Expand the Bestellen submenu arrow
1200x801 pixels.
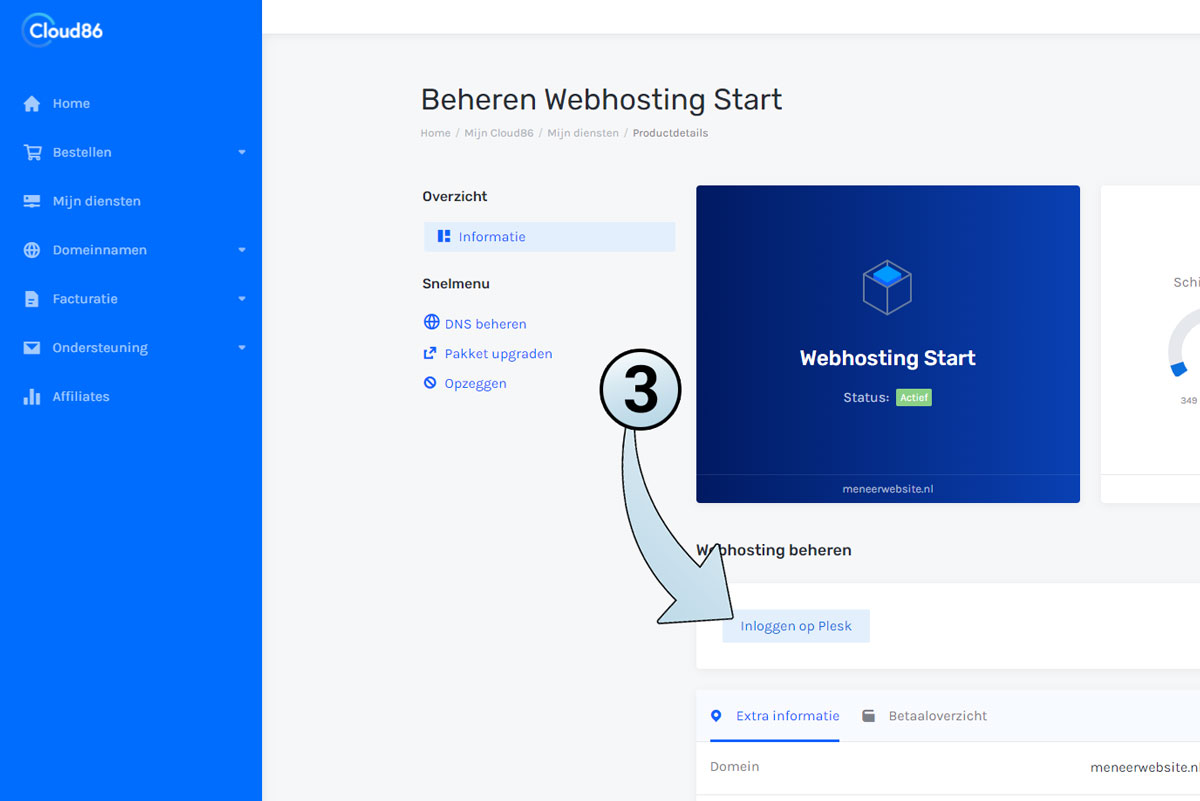click(242, 153)
